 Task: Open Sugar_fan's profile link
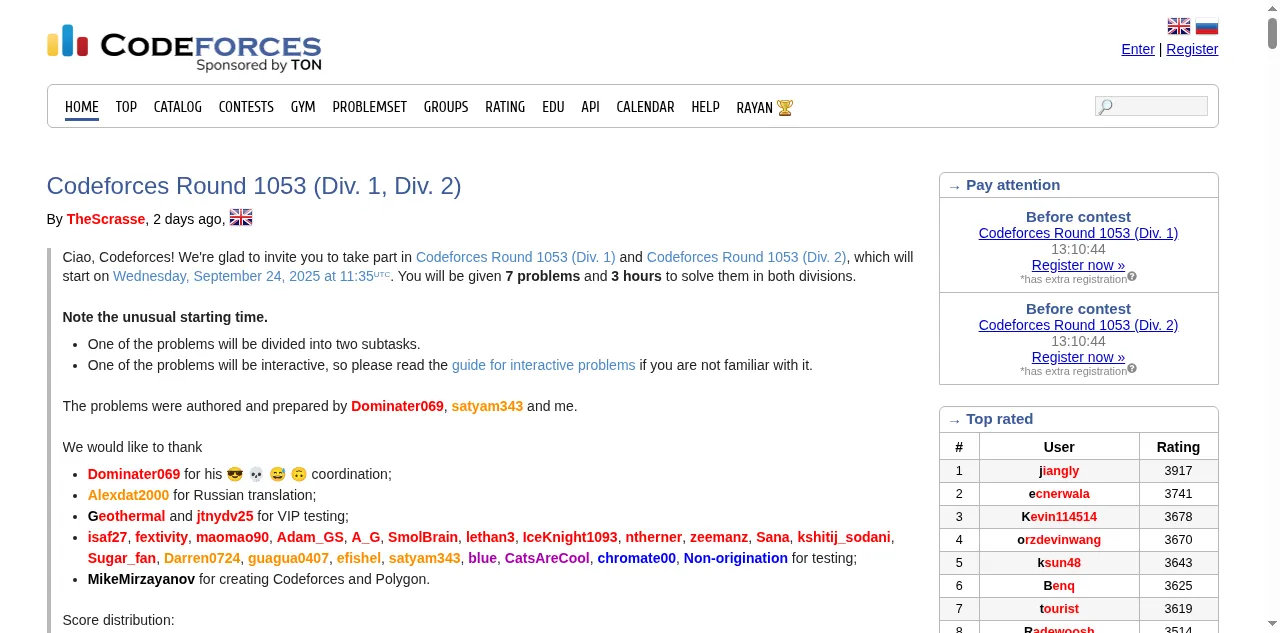[122, 558]
